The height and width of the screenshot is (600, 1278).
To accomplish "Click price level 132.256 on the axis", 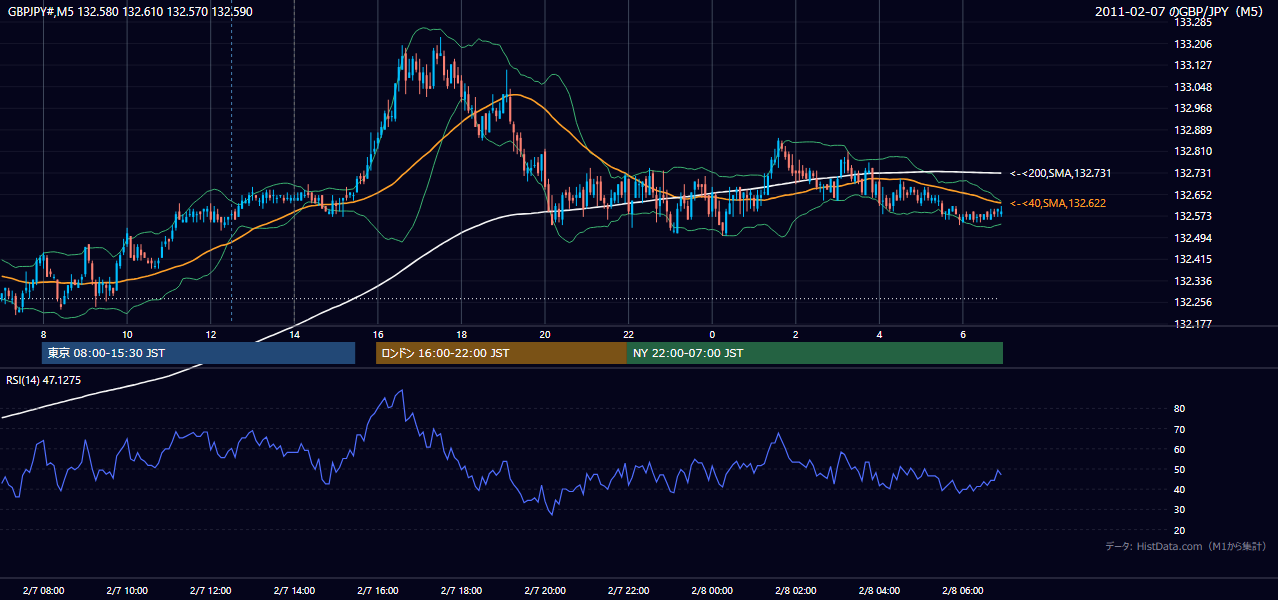I will coord(1192,302).
